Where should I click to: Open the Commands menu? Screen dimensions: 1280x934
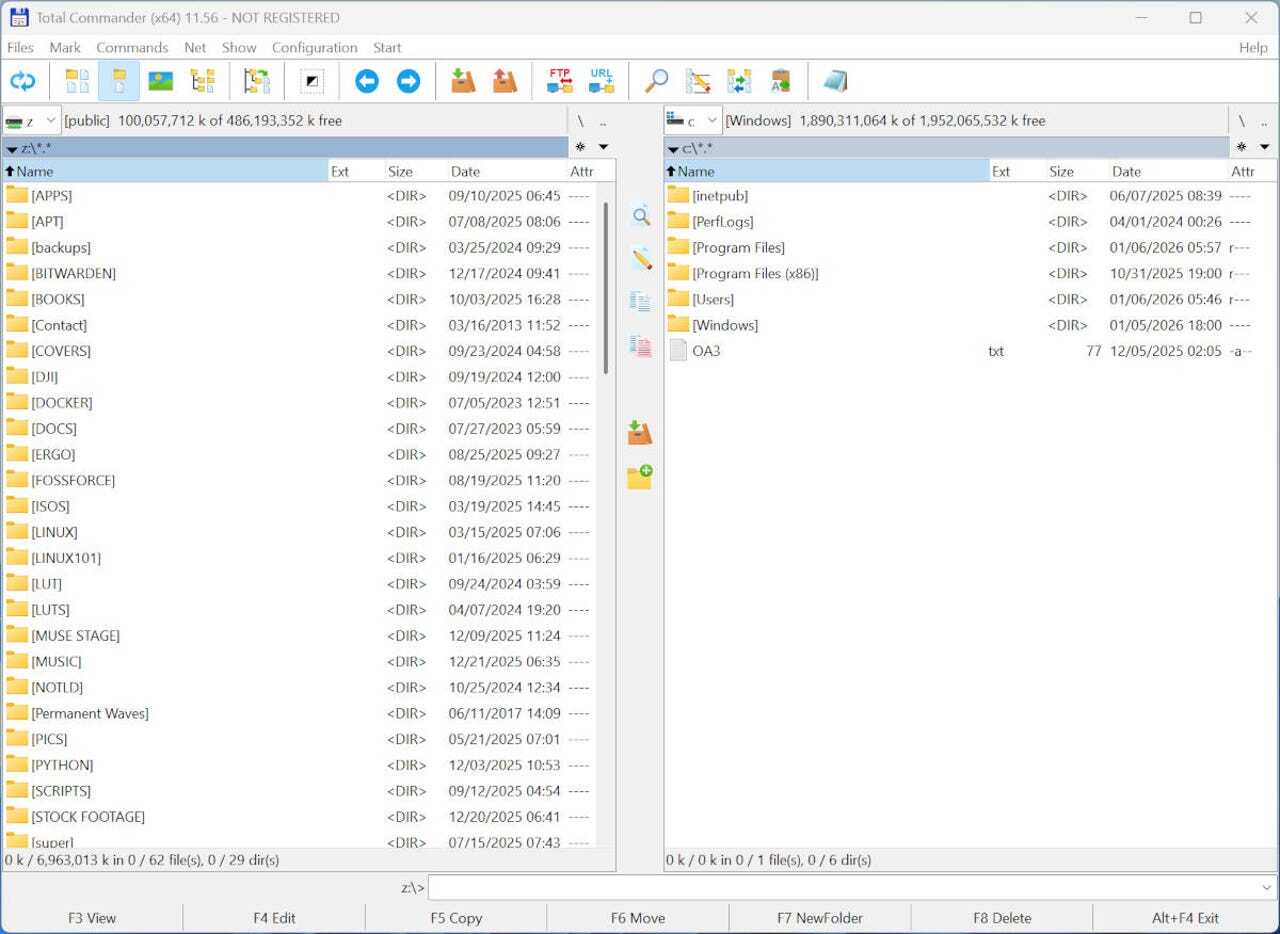pyautogui.click(x=132, y=47)
